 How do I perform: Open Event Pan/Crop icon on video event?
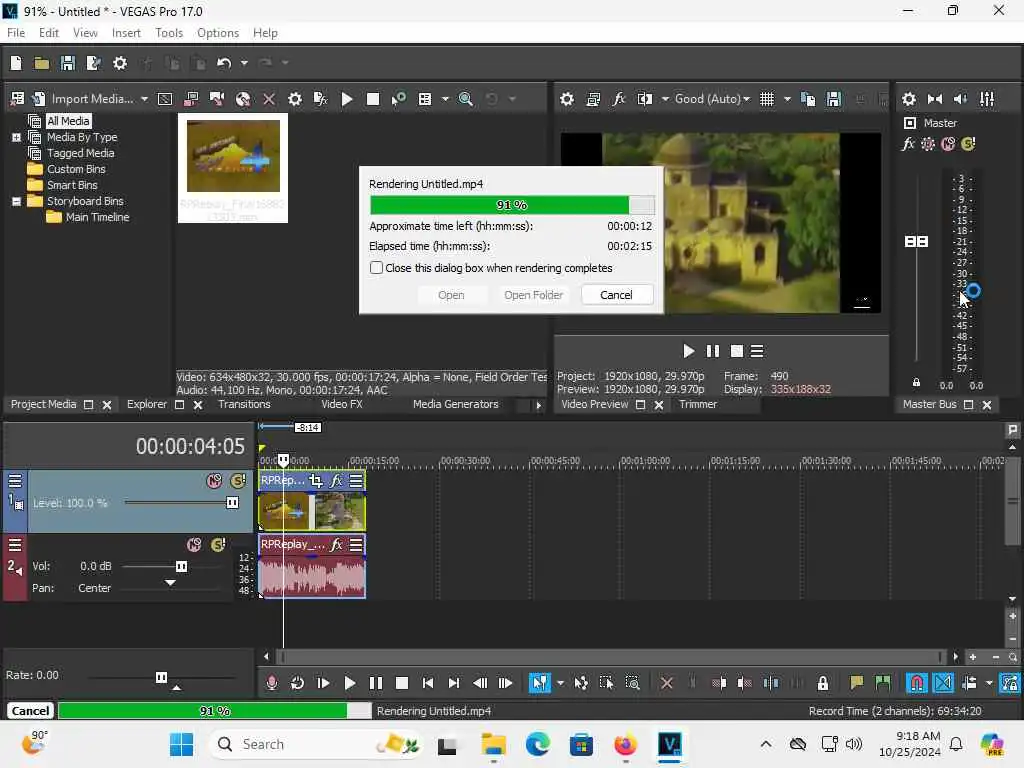pyautogui.click(x=316, y=481)
